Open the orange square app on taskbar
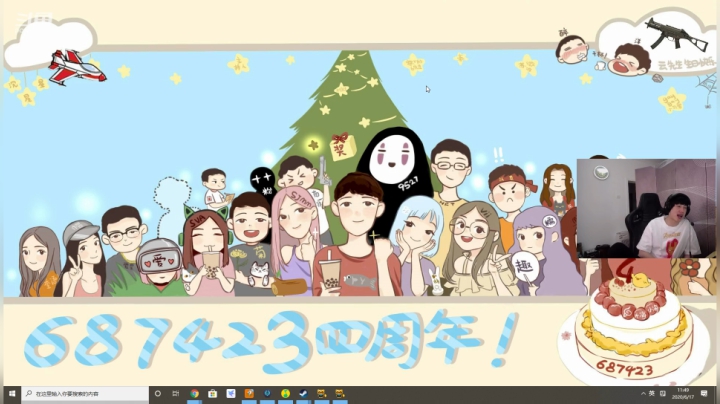 pyautogui.click(x=249, y=393)
